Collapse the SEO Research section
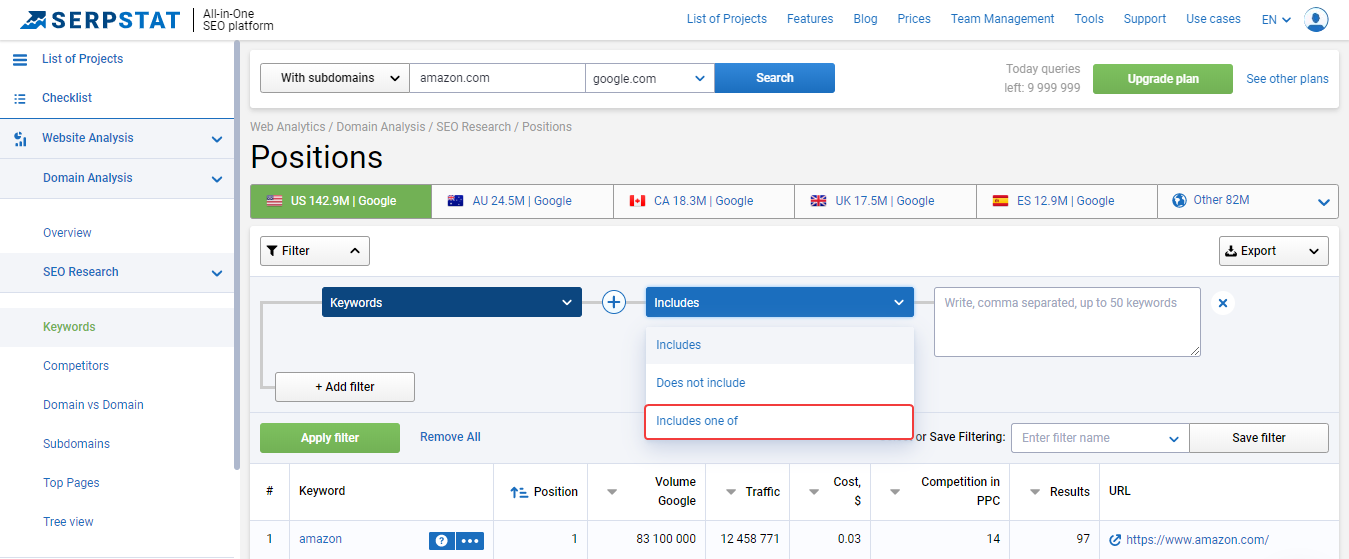1349x559 pixels. (217, 273)
